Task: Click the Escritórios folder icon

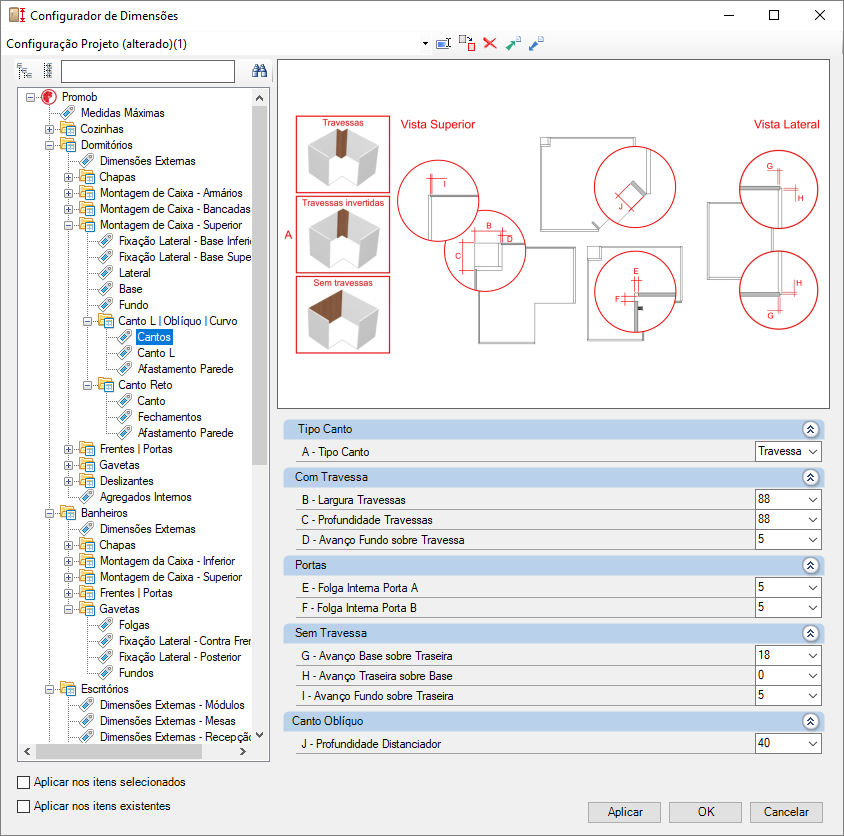Action: tap(68, 689)
